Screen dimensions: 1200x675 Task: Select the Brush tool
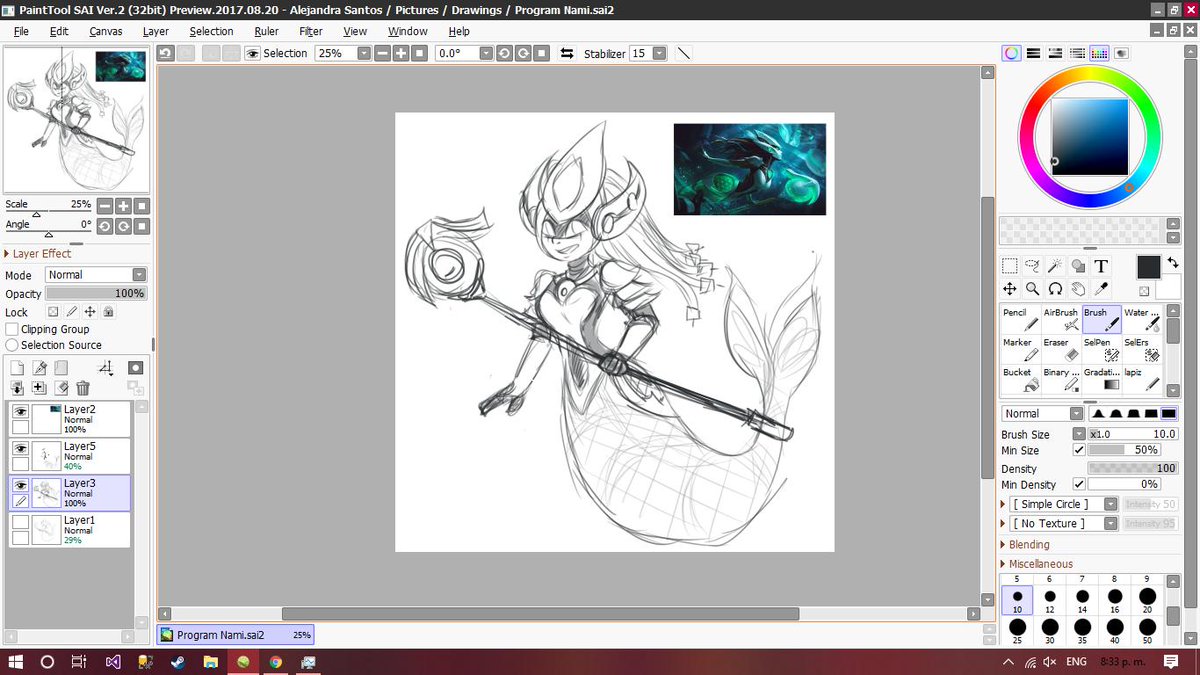[1101, 319]
